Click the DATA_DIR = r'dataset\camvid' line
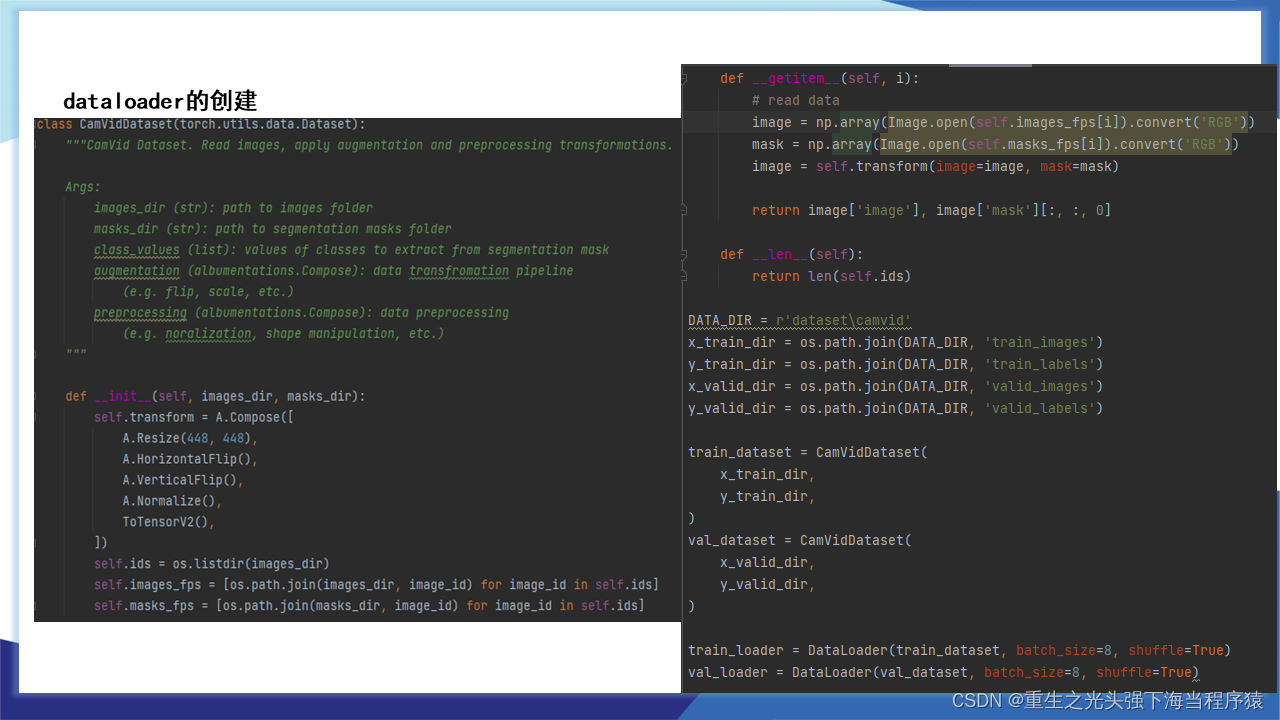The height and width of the screenshot is (720, 1280). 799,321
